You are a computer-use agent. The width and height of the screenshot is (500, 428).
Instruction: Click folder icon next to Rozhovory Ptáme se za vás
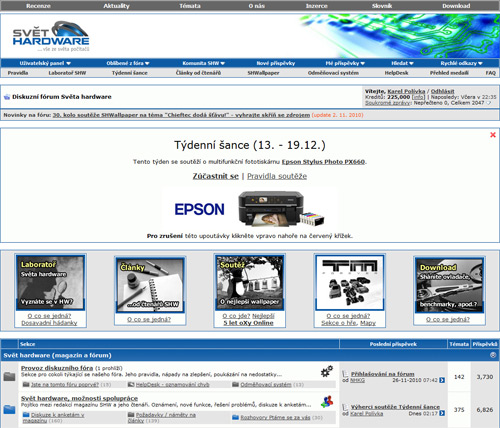click(236, 417)
